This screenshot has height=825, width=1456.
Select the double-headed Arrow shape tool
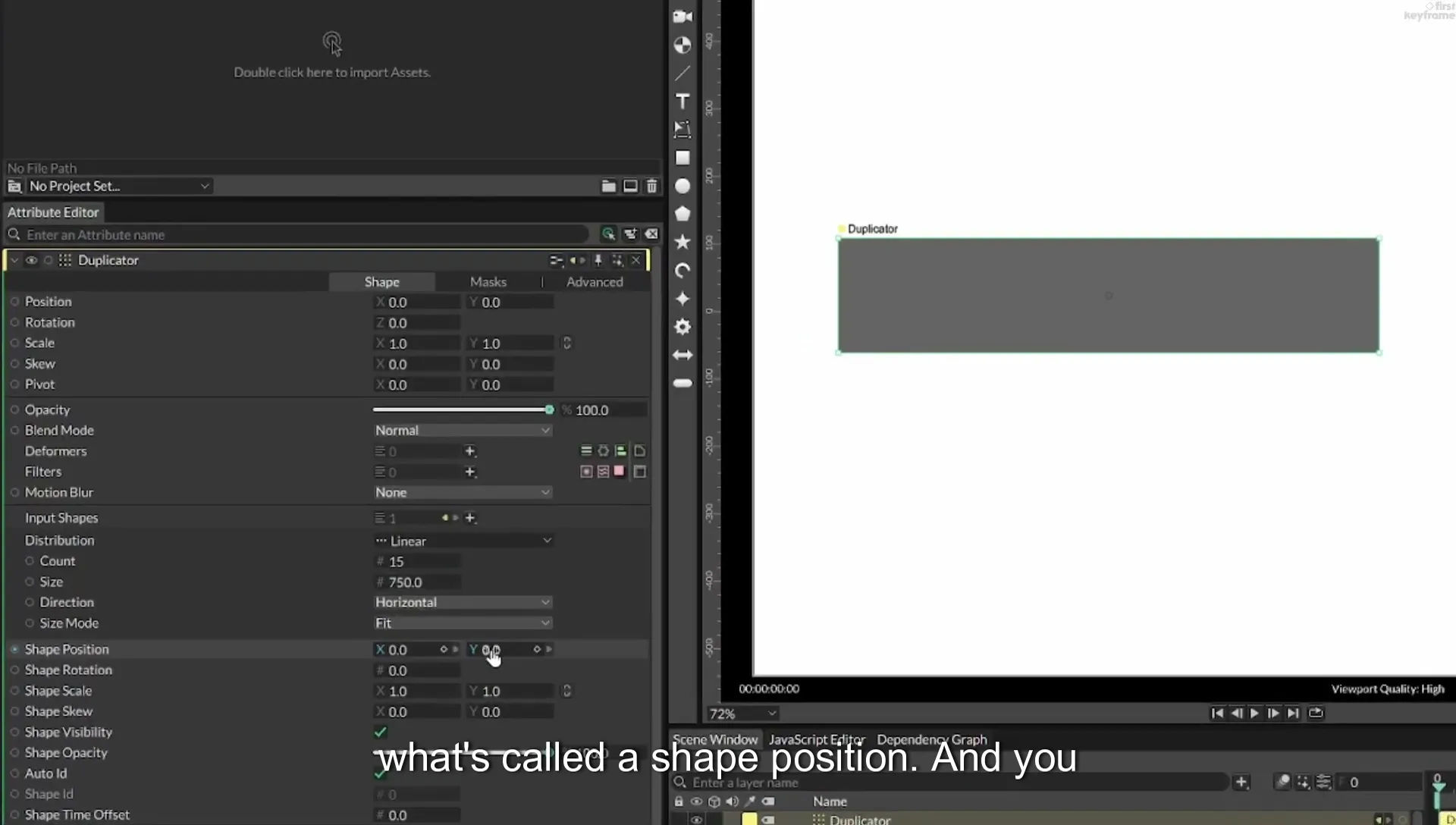tap(682, 355)
